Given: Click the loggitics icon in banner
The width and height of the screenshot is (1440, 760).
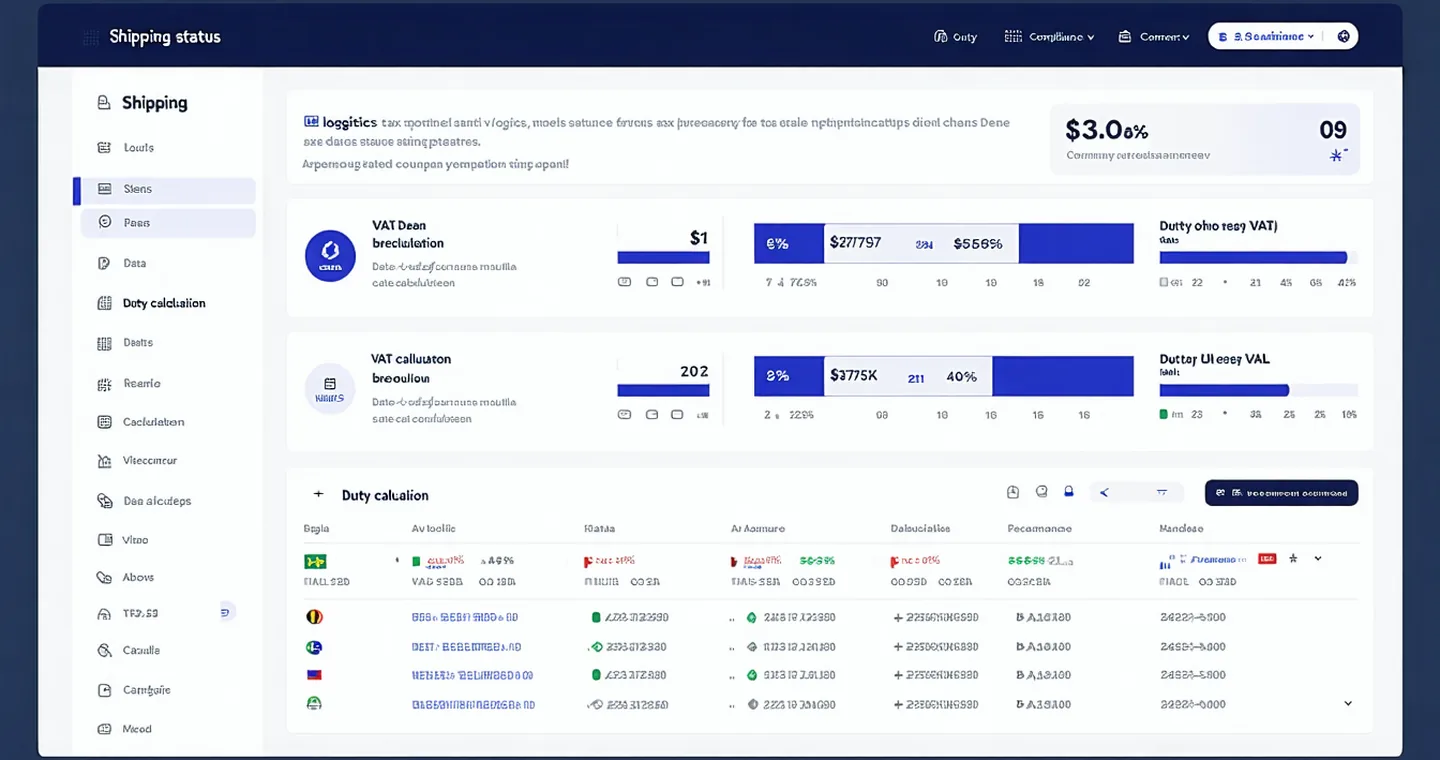Looking at the screenshot, I should click(x=311, y=122).
